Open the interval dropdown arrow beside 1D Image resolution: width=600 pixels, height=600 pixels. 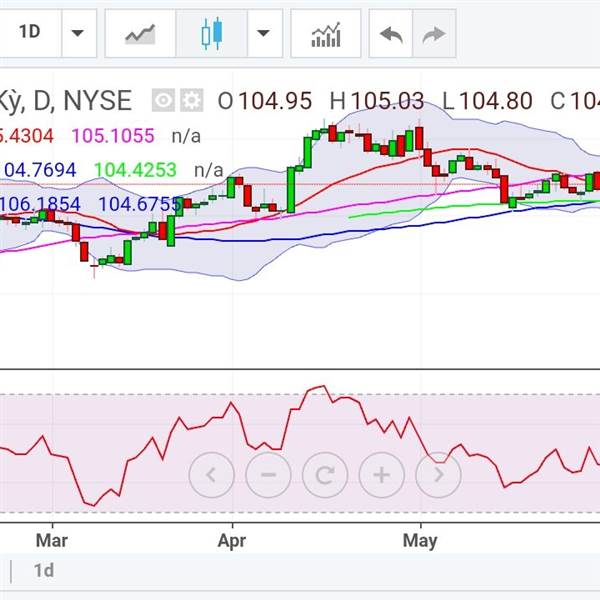pyautogui.click(x=79, y=33)
